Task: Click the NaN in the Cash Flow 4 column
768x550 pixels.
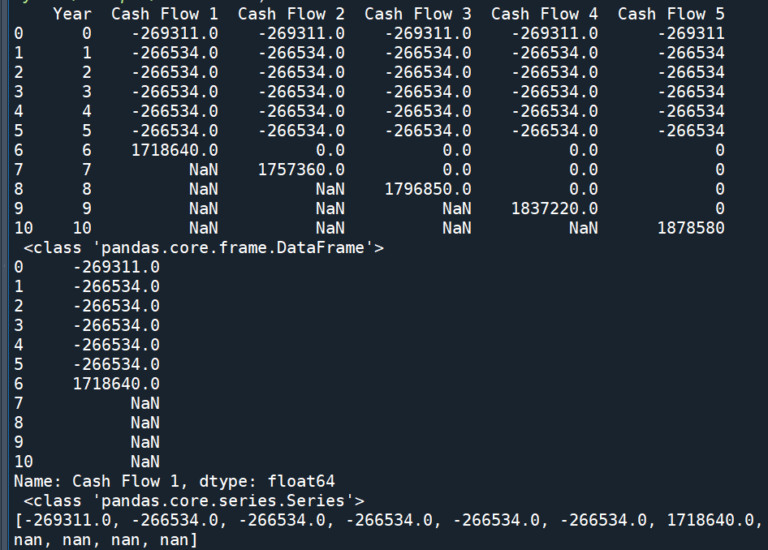Action: pyautogui.click(x=583, y=228)
